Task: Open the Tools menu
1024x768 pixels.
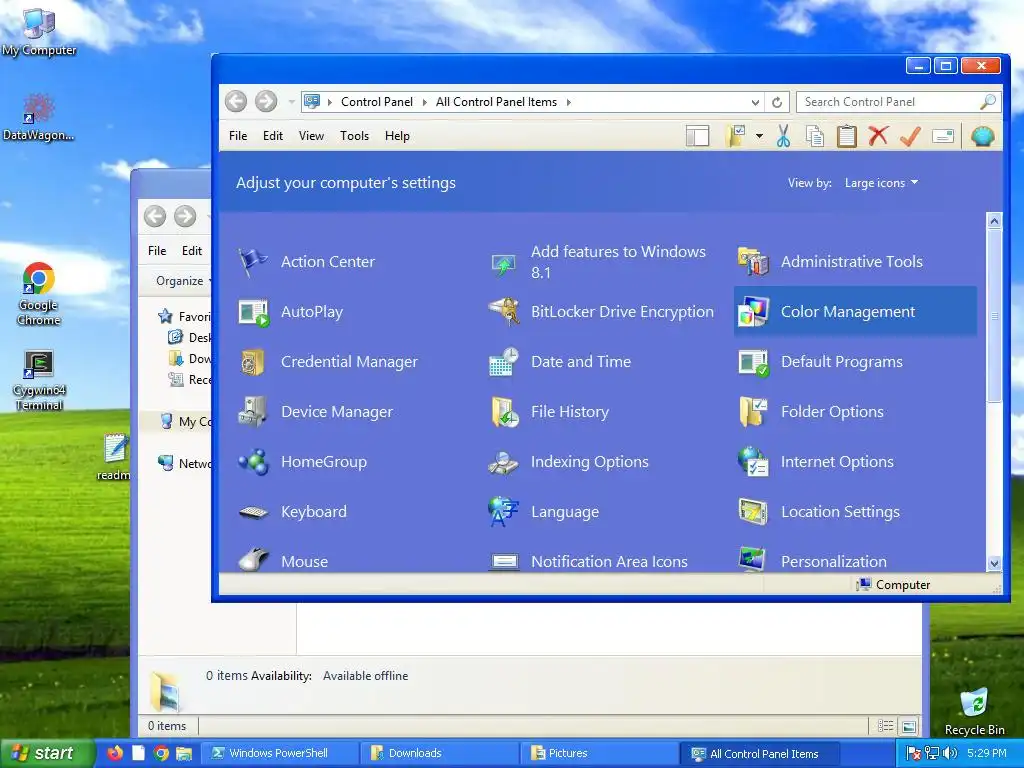Action: [x=354, y=136]
